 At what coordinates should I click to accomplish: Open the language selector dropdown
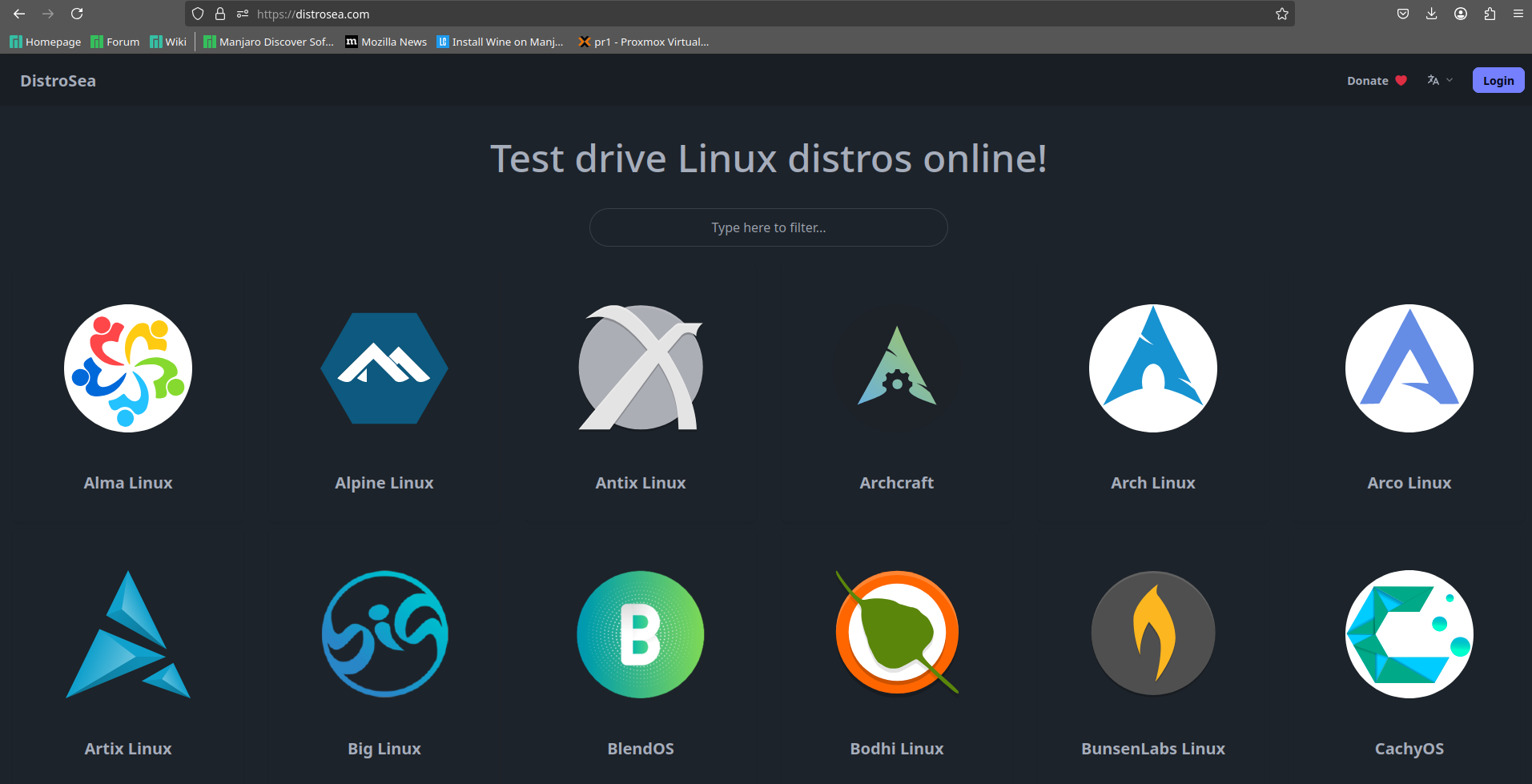click(x=1440, y=80)
